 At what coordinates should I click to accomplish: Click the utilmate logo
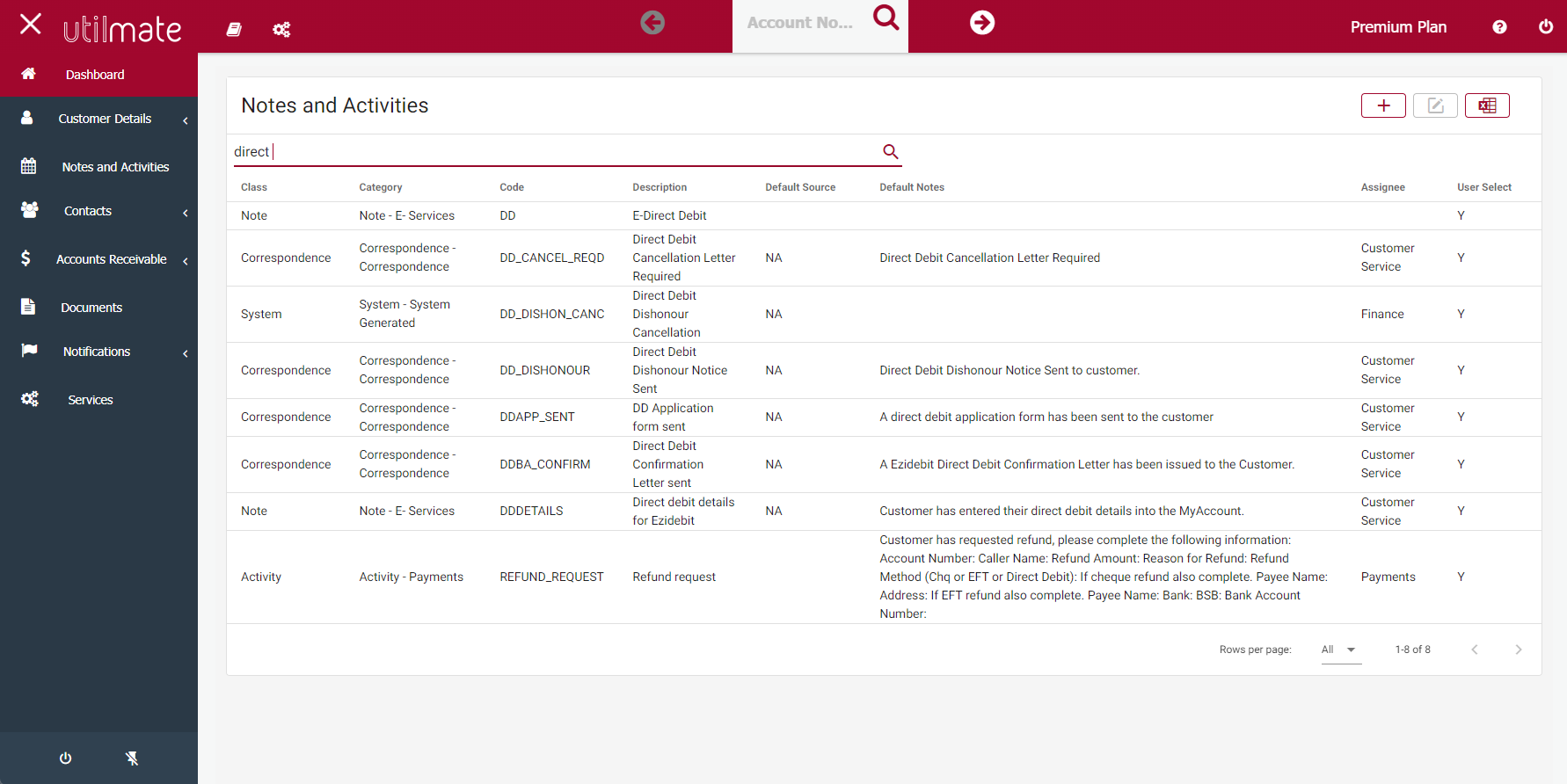(122, 29)
